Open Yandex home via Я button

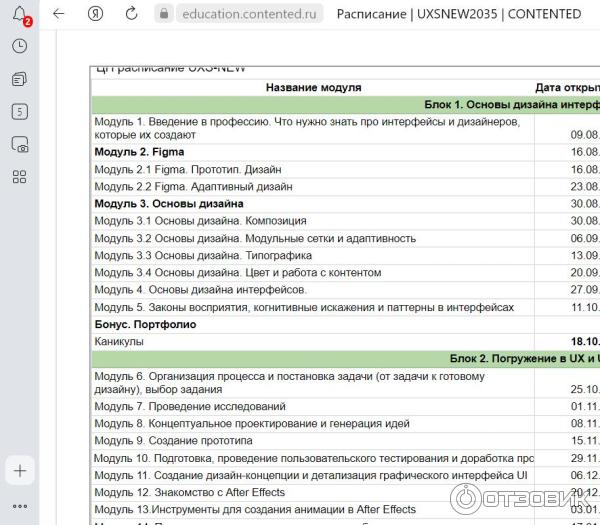pyautogui.click(x=95, y=14)
